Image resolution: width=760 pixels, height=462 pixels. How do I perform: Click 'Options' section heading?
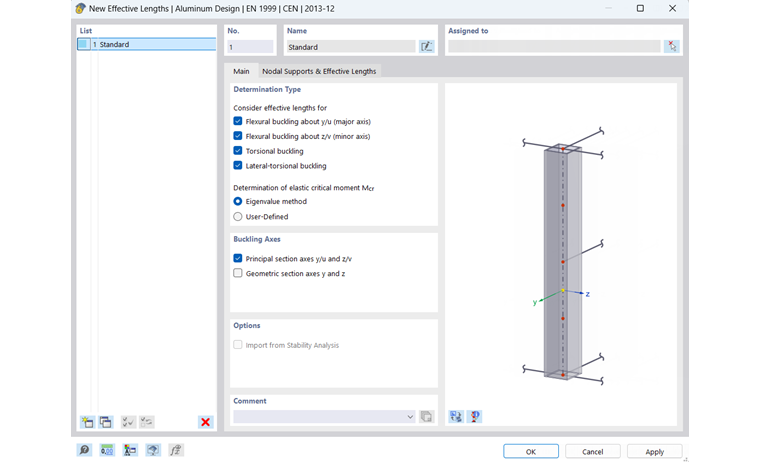[x=247, y=325]
